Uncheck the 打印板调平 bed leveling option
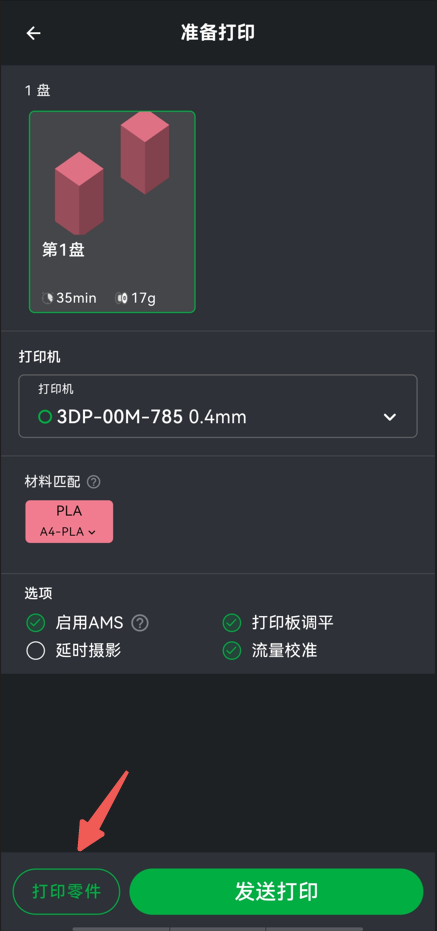Screen dimensions: 437x931 pos(232,623)
